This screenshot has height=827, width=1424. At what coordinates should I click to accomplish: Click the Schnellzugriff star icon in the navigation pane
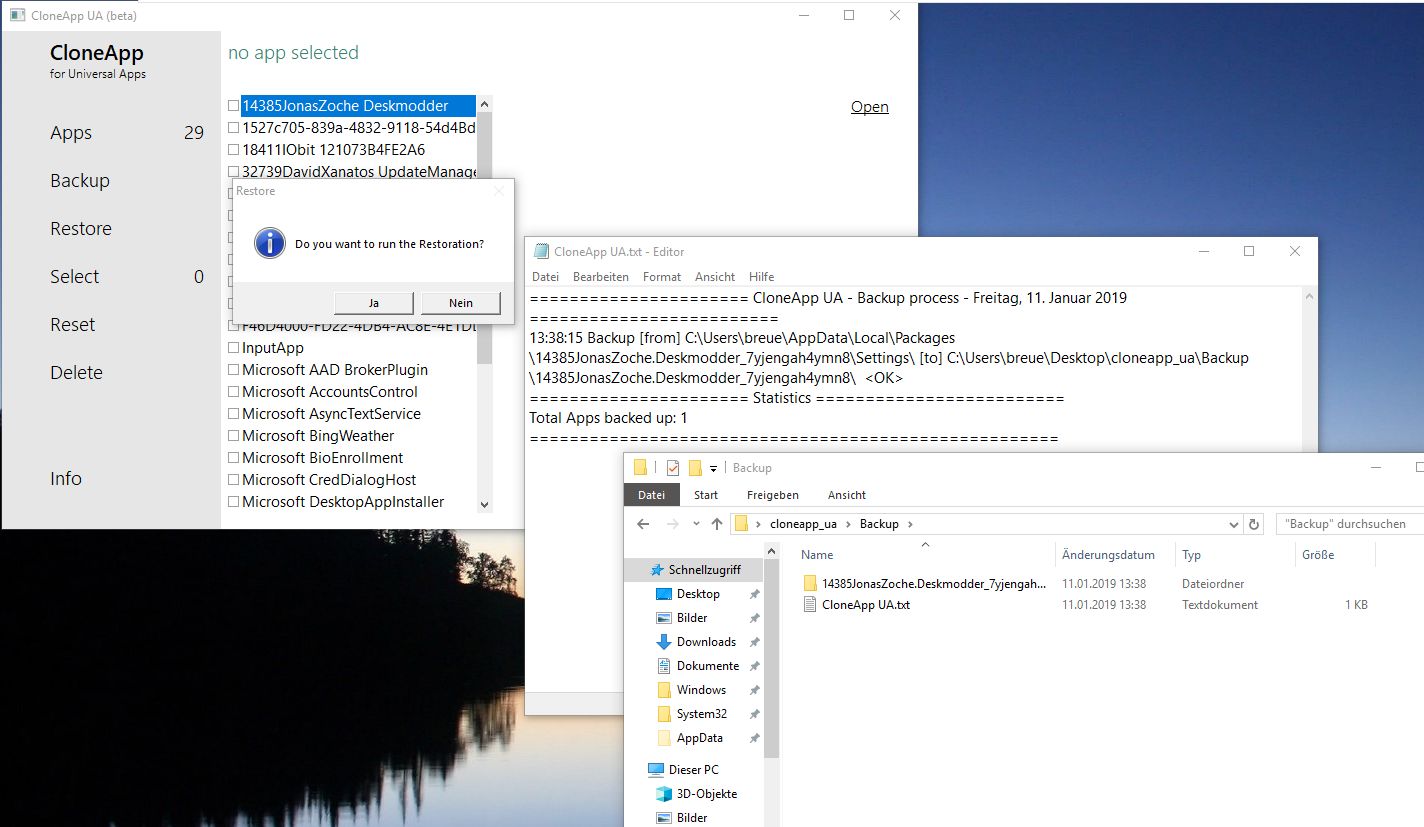pyautogui.click(x=657, y=570)
